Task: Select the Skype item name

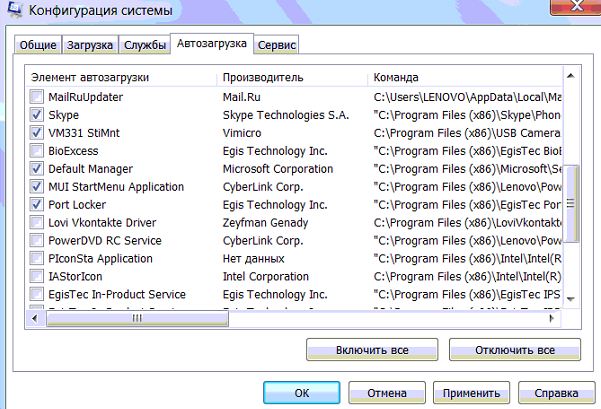Action: tap(64, 115)
